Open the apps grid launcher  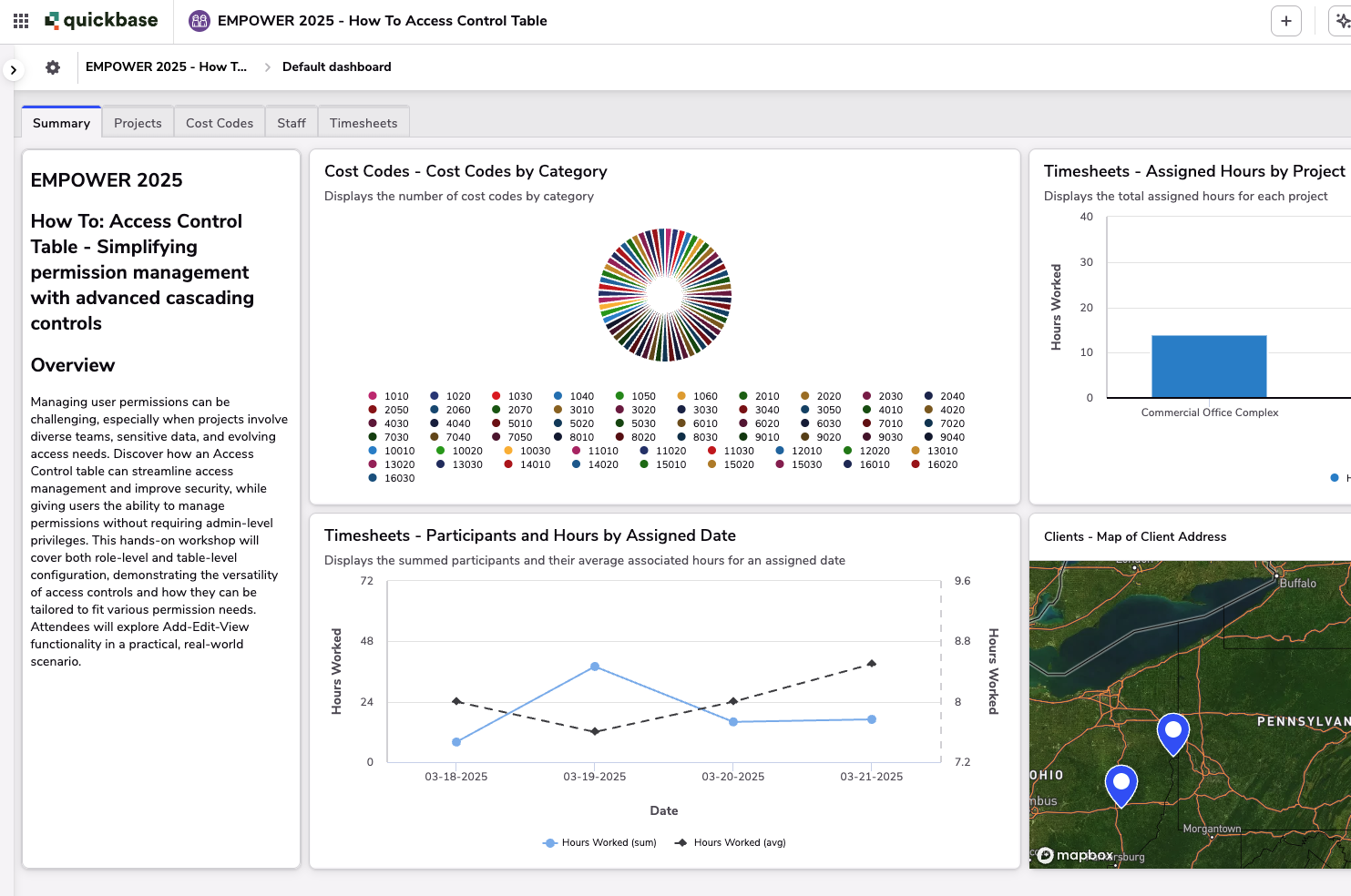pos(20,20)
